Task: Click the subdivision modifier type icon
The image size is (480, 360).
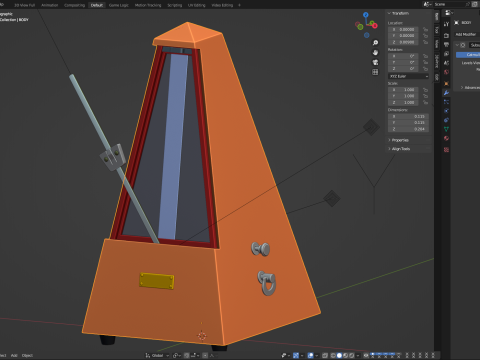Action: tap(463, 45)
